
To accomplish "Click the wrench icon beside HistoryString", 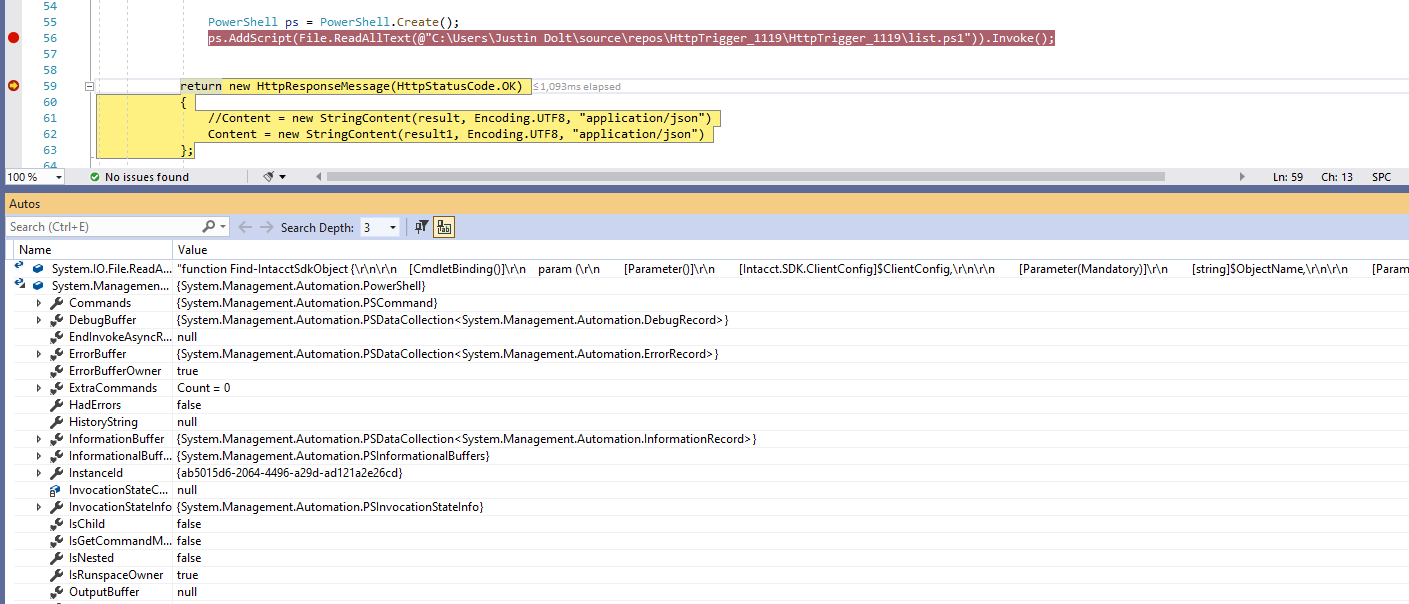I will click(x=56, y=422).
